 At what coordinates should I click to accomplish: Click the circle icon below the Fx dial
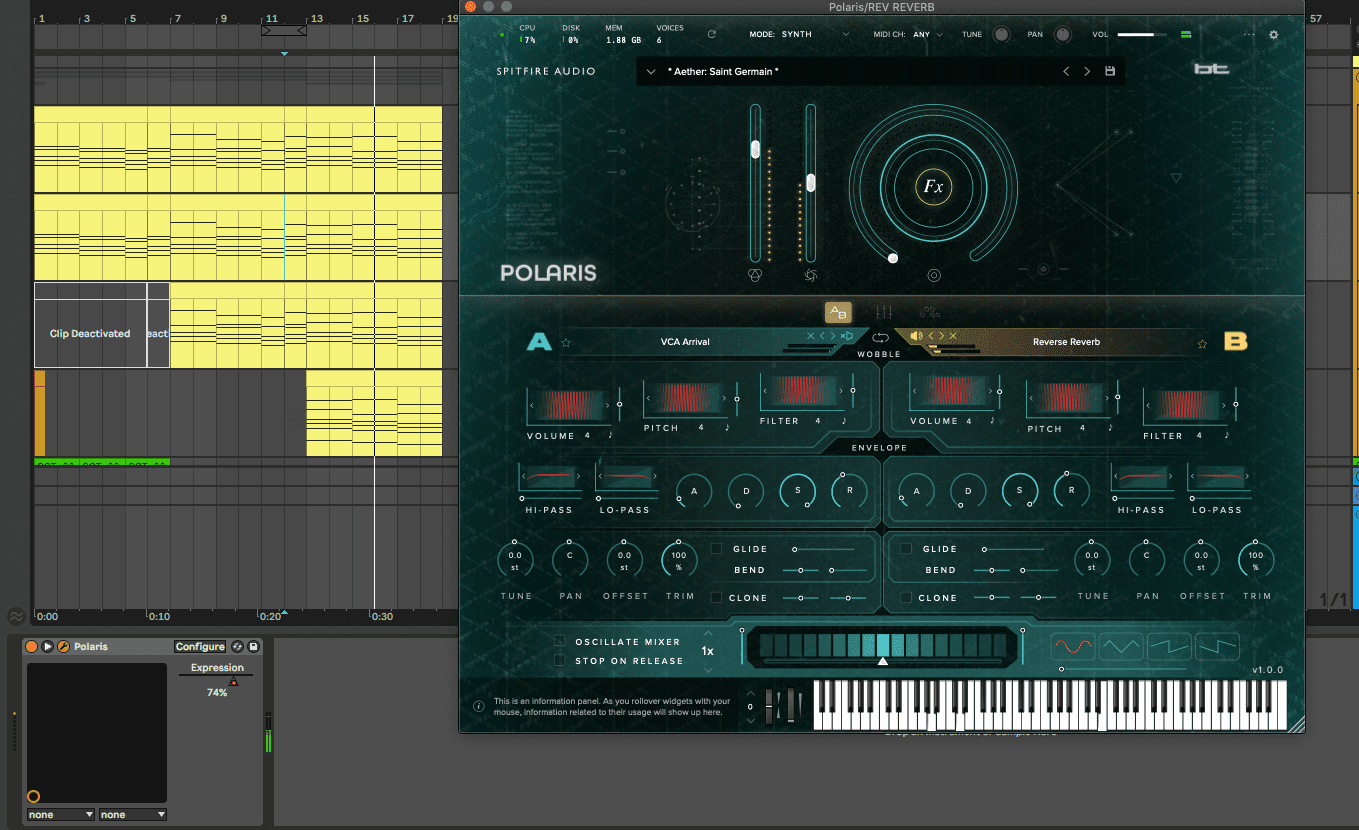coord(934,275)
